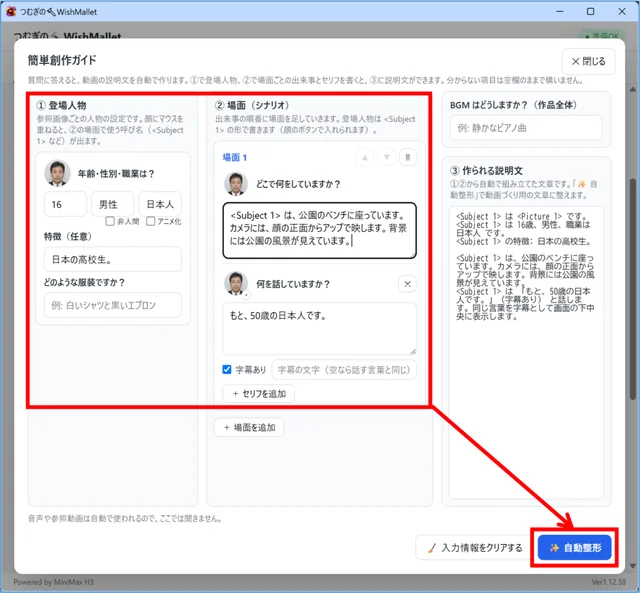Enable the 非人間 checkbox
Viewport: 640px width, 593px height.
click(x=110, y=221)
